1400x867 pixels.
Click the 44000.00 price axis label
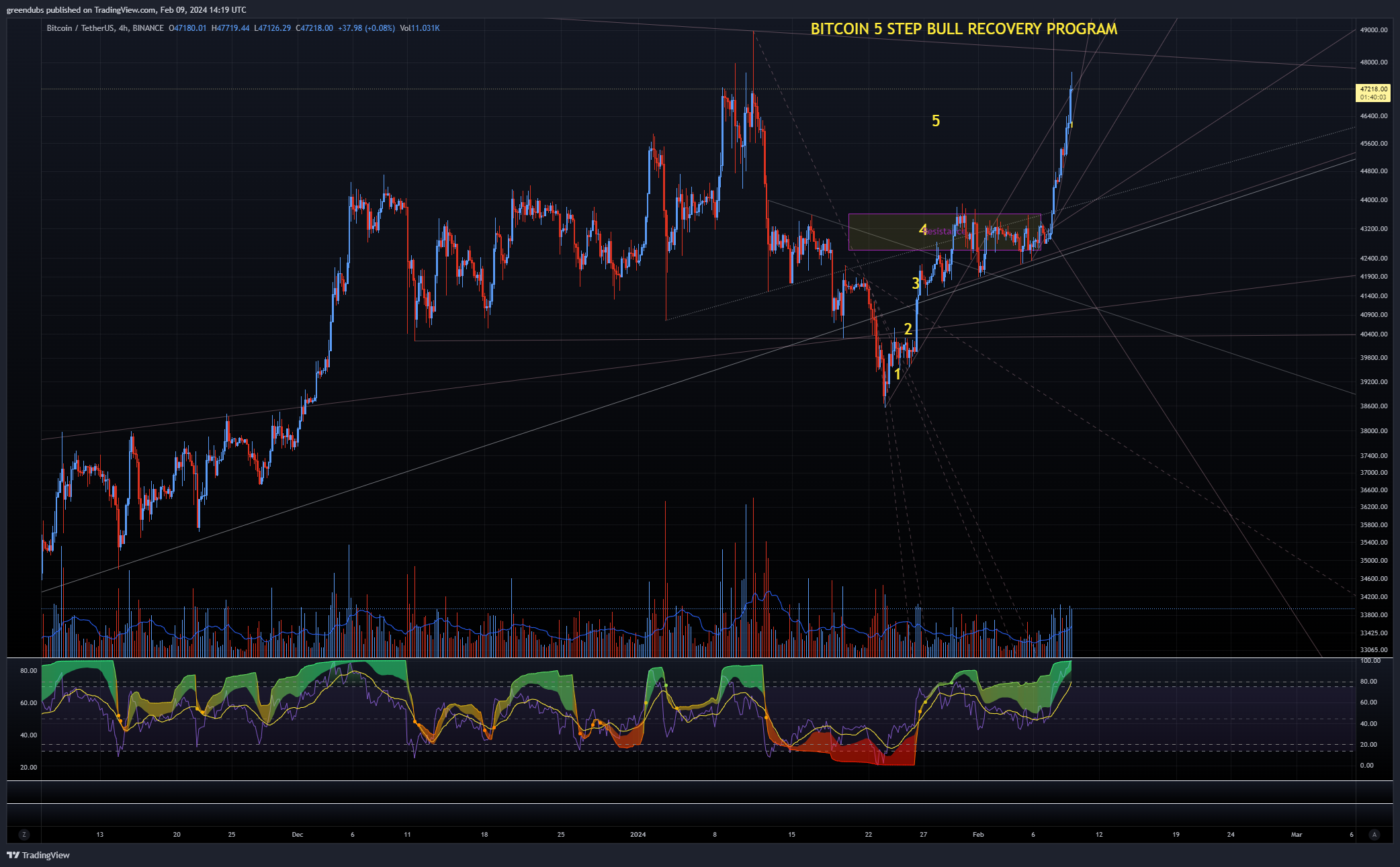(1374, 200)
